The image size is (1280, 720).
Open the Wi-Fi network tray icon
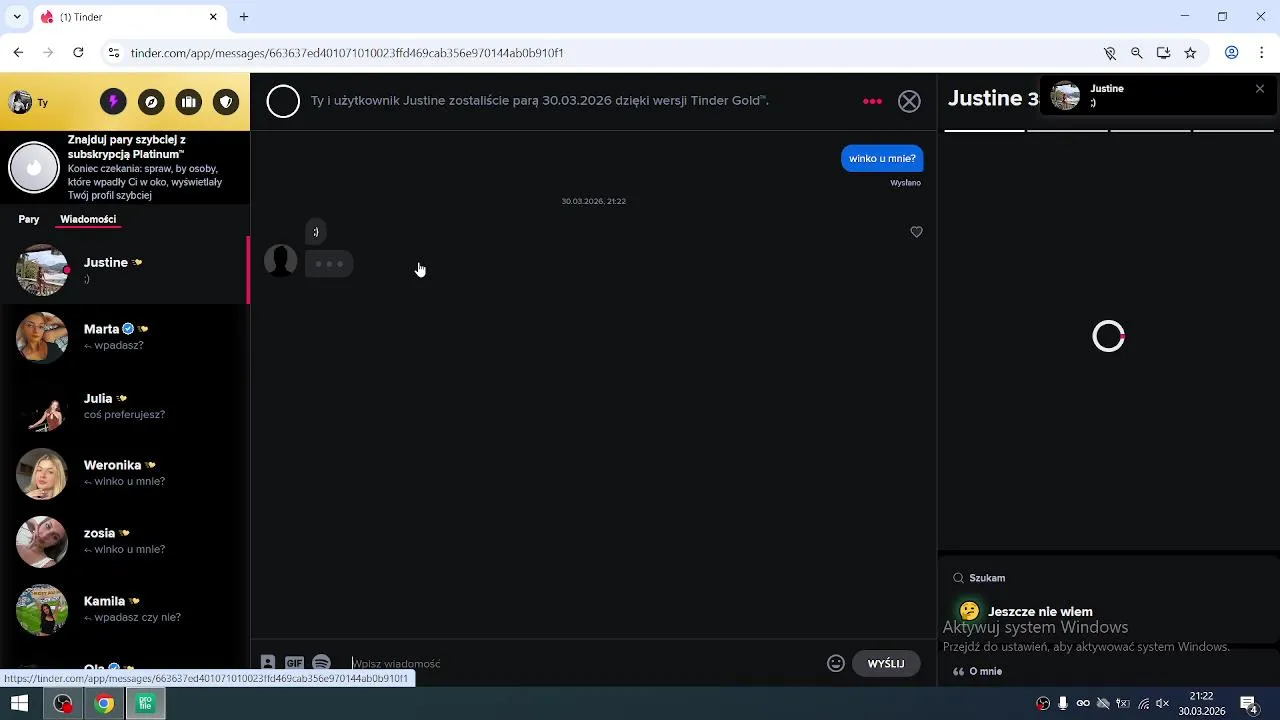click(1143, 704)
